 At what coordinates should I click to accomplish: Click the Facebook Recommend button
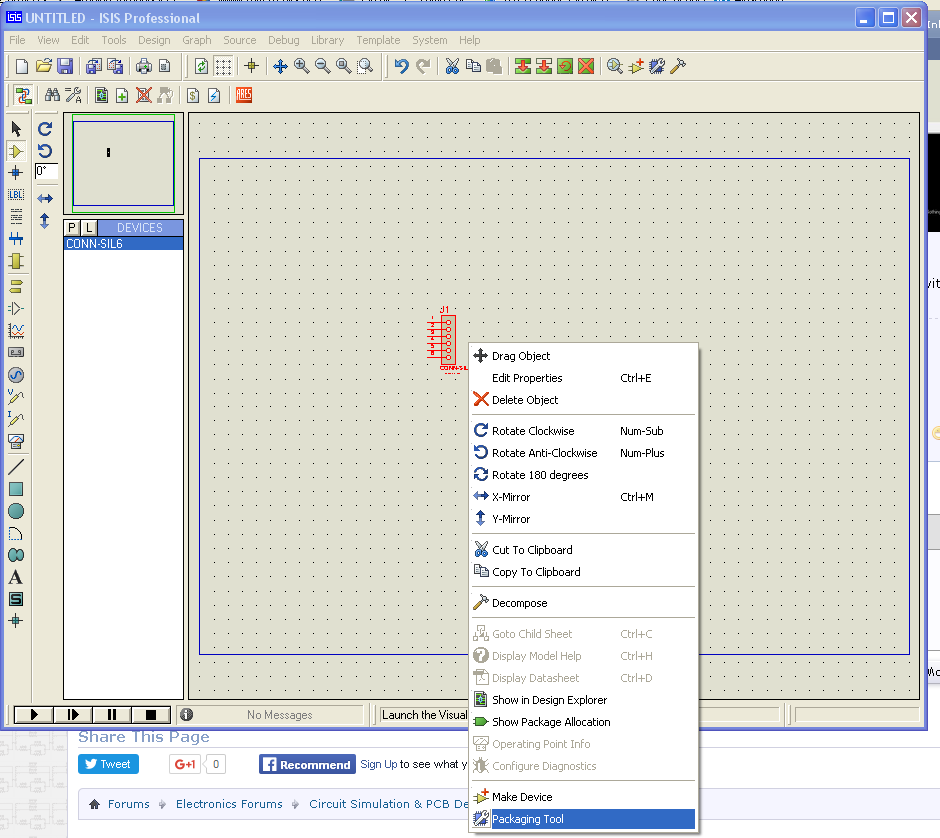click(308, 765)
